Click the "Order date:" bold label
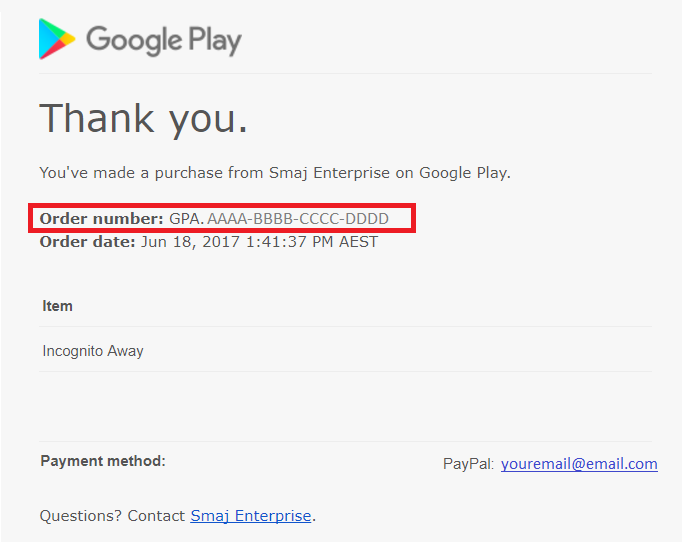This screenshot has height=542, width=683. click(x=88, y=242)
